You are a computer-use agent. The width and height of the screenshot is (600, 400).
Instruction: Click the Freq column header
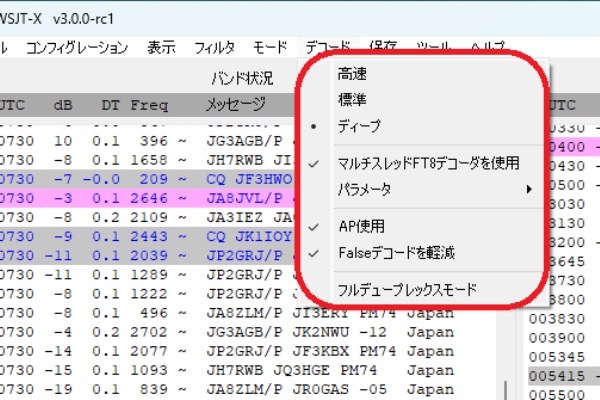click(x=148, y=104)
